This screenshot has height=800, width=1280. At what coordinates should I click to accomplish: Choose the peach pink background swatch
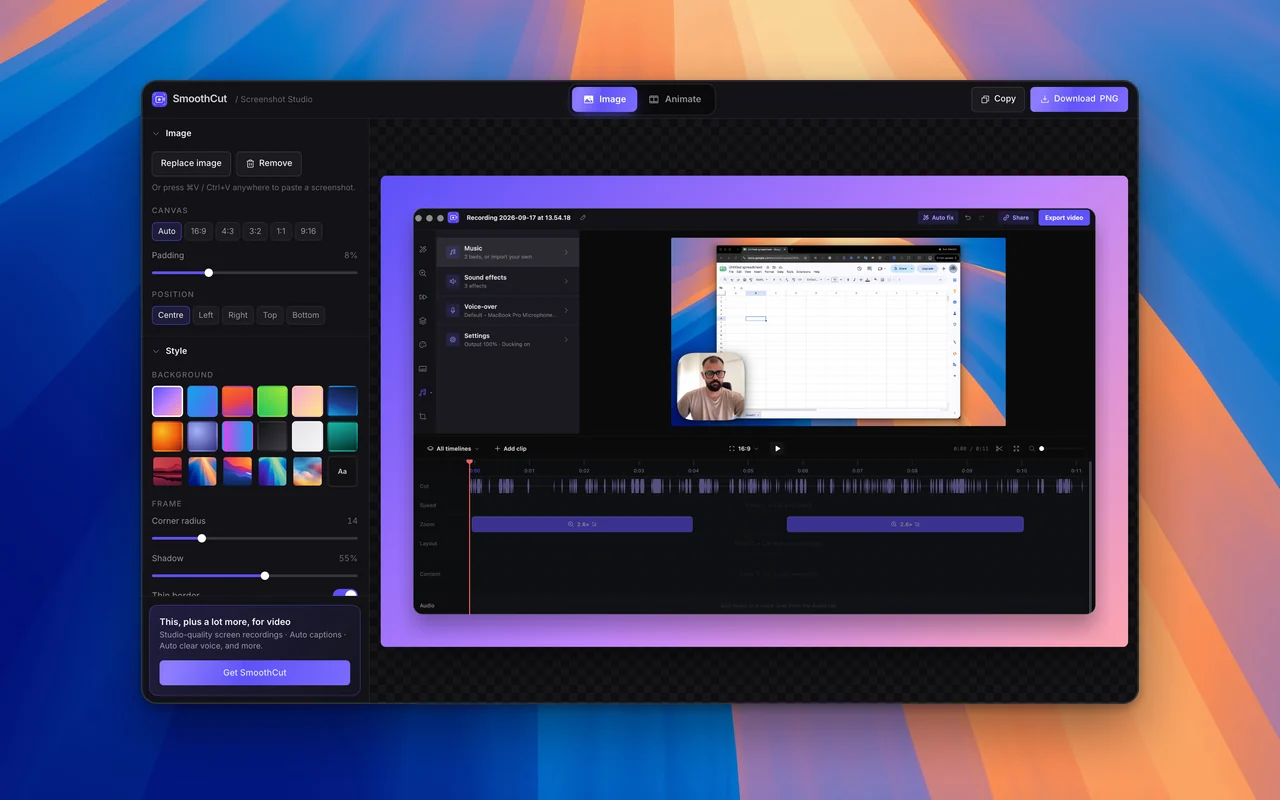(x=307, y=401)
